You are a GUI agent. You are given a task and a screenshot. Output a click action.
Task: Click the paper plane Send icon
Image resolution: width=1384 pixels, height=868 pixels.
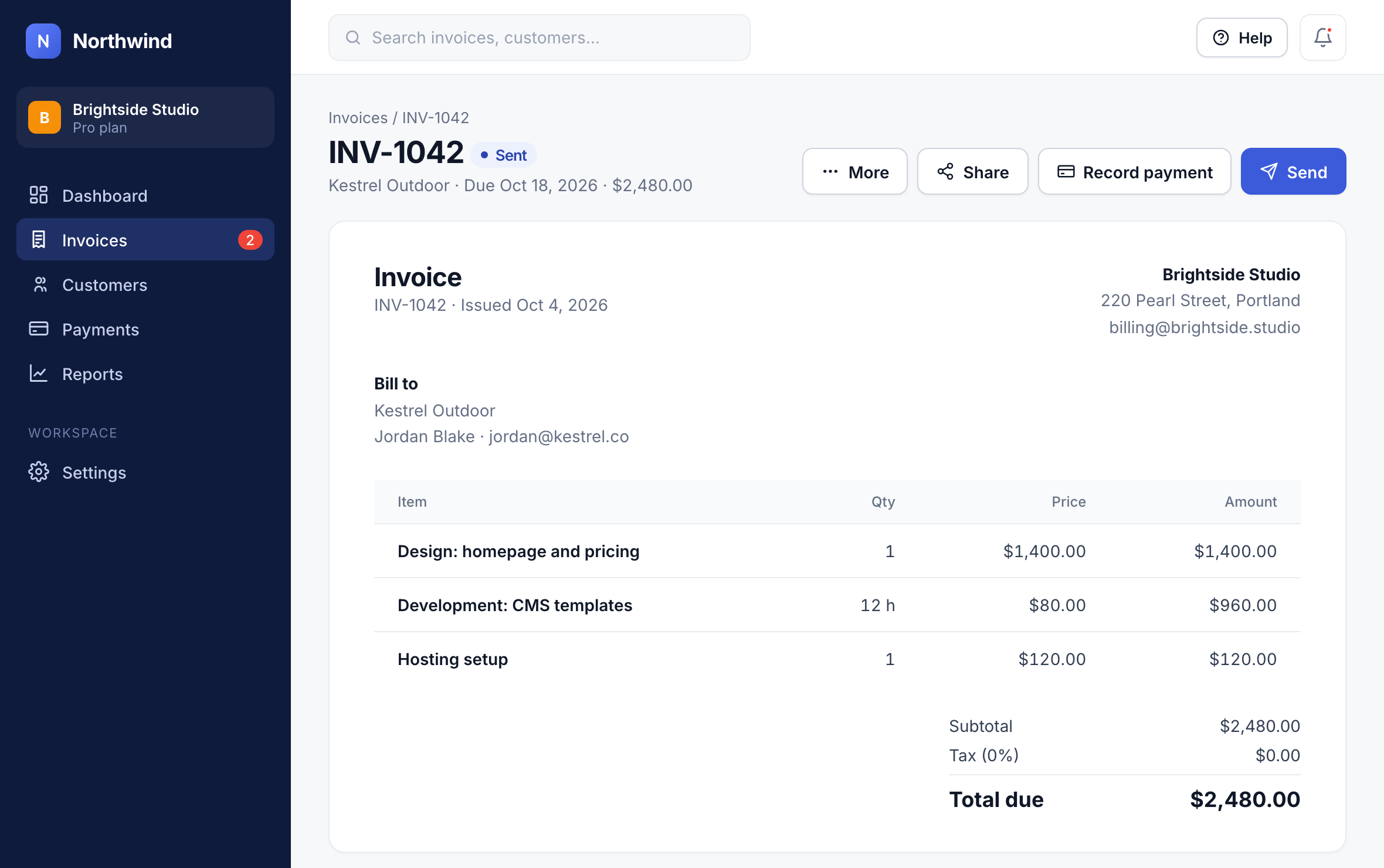[1269, 171]
